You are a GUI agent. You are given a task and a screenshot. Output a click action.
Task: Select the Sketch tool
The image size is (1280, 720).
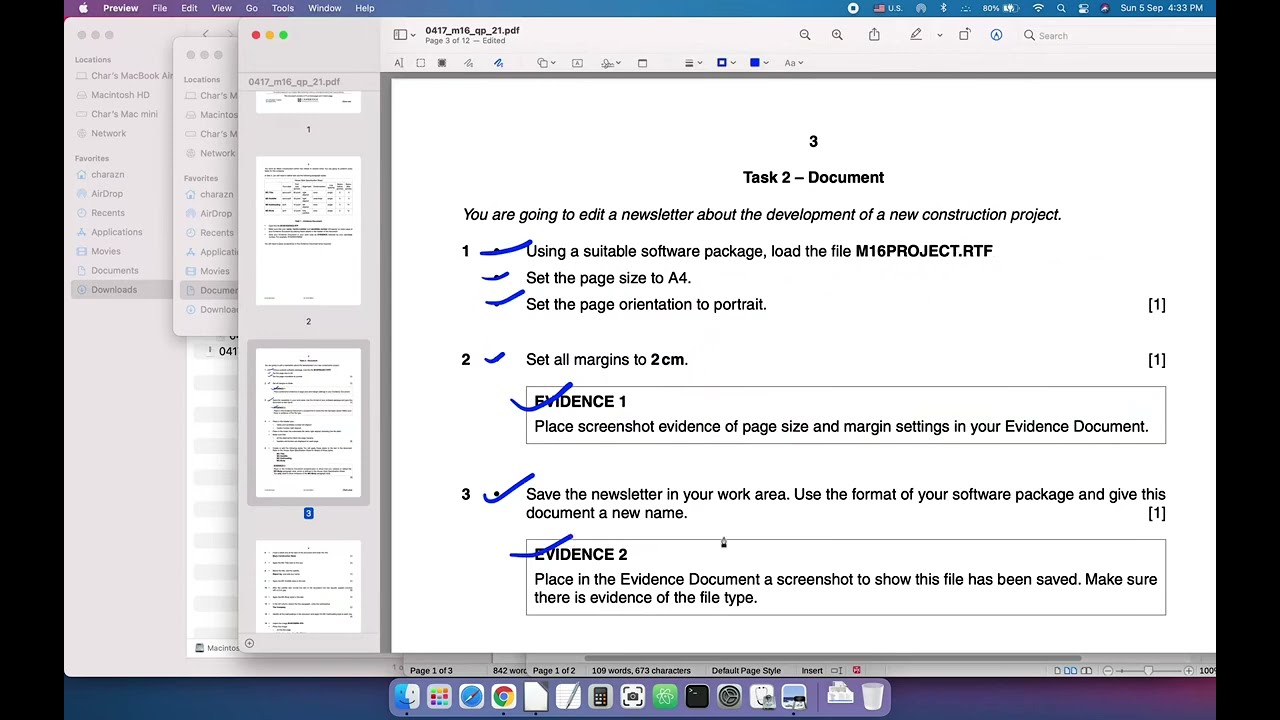pyautogui.click(x=468, y=63)
